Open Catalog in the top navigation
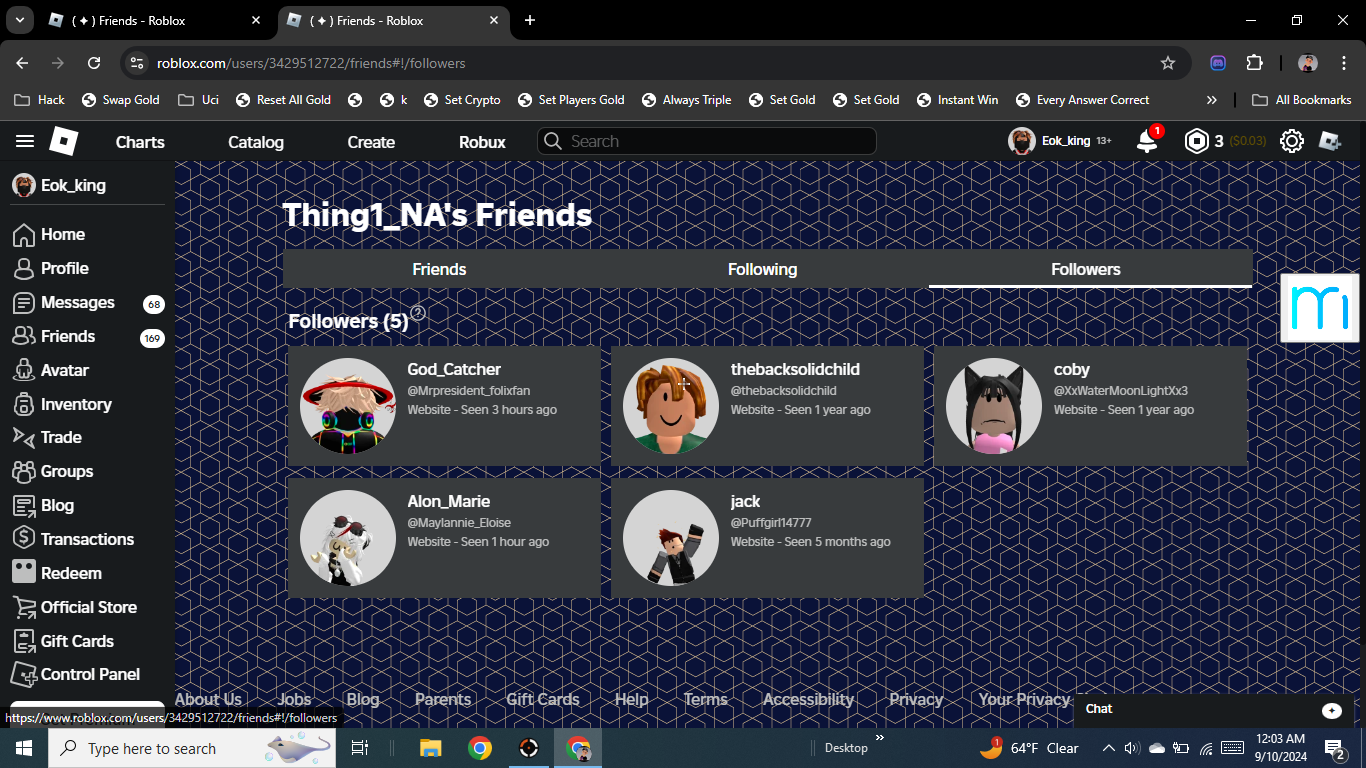 (256, 142)
